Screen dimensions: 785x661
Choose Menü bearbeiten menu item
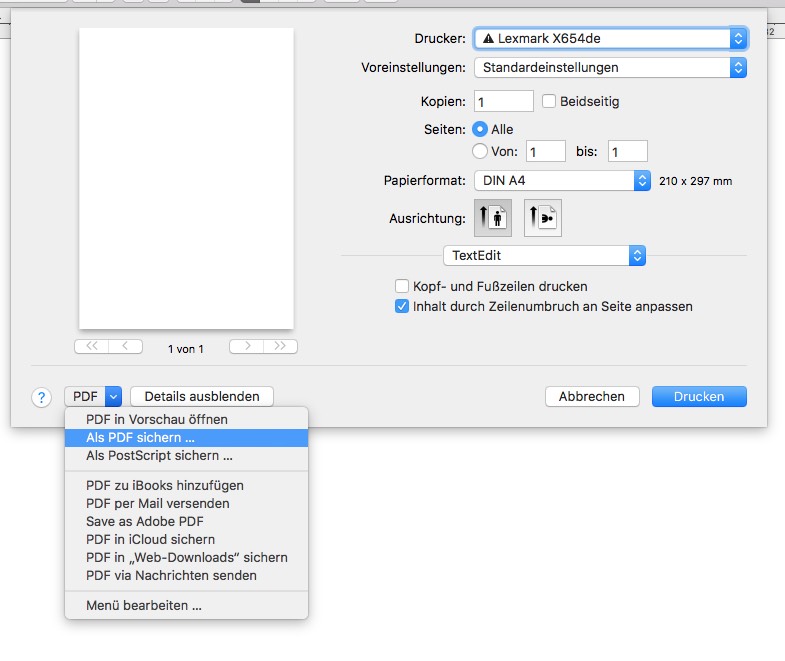pos(186,605)
